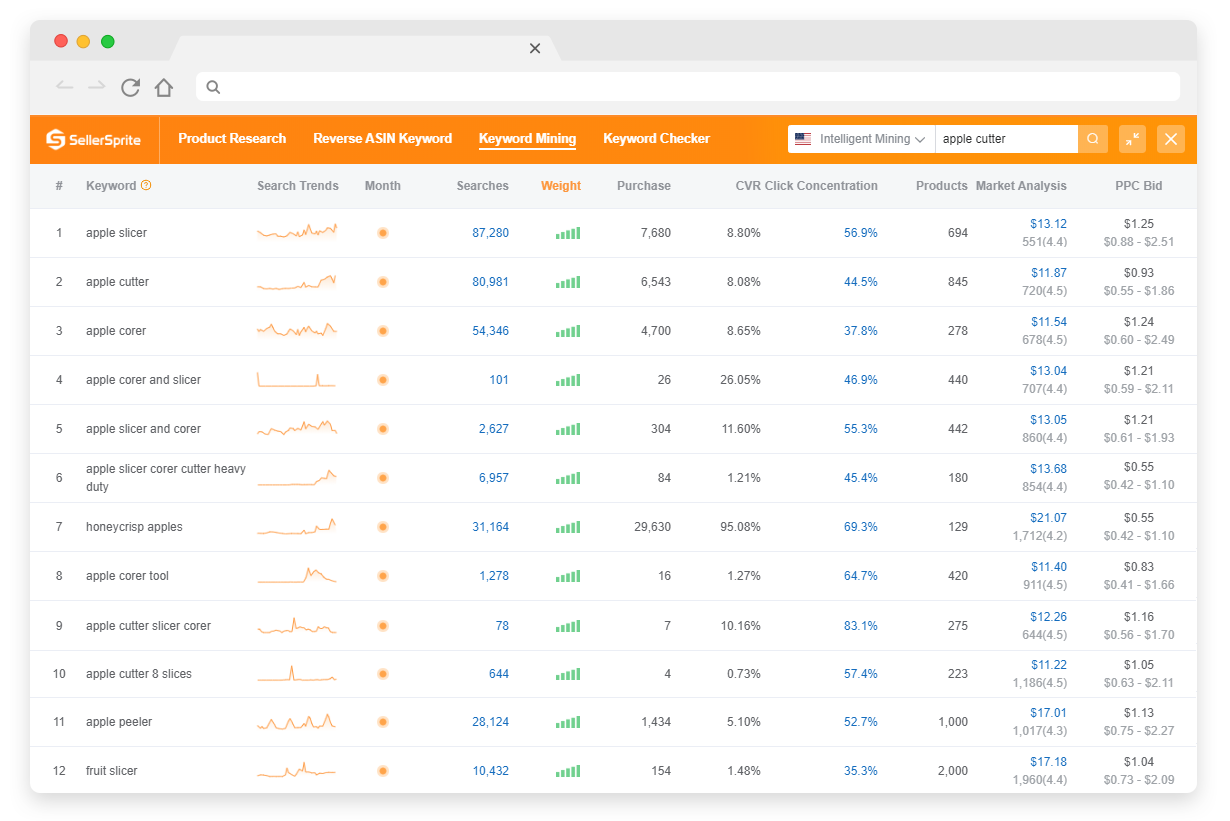Click the magnifier search icon beside apple cutter
Image resolution: width=1230 pixels, height=821 pixels.
1092,139
